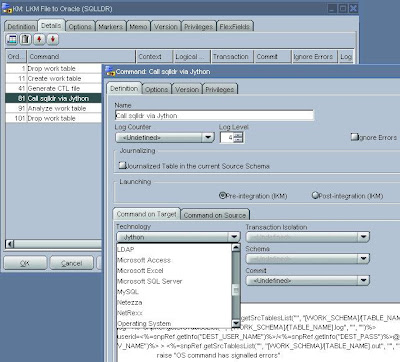Choose Operating System from technology list
The height and width of the screenshot is (362, 400).
[174, 323]
